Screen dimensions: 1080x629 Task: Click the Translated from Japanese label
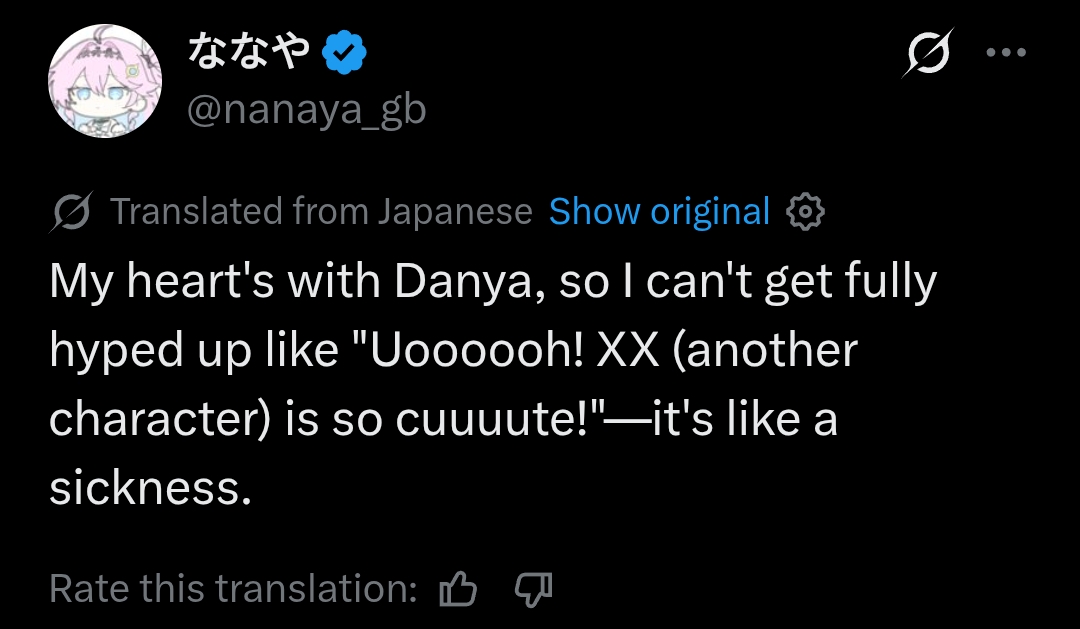coord(321,212)
